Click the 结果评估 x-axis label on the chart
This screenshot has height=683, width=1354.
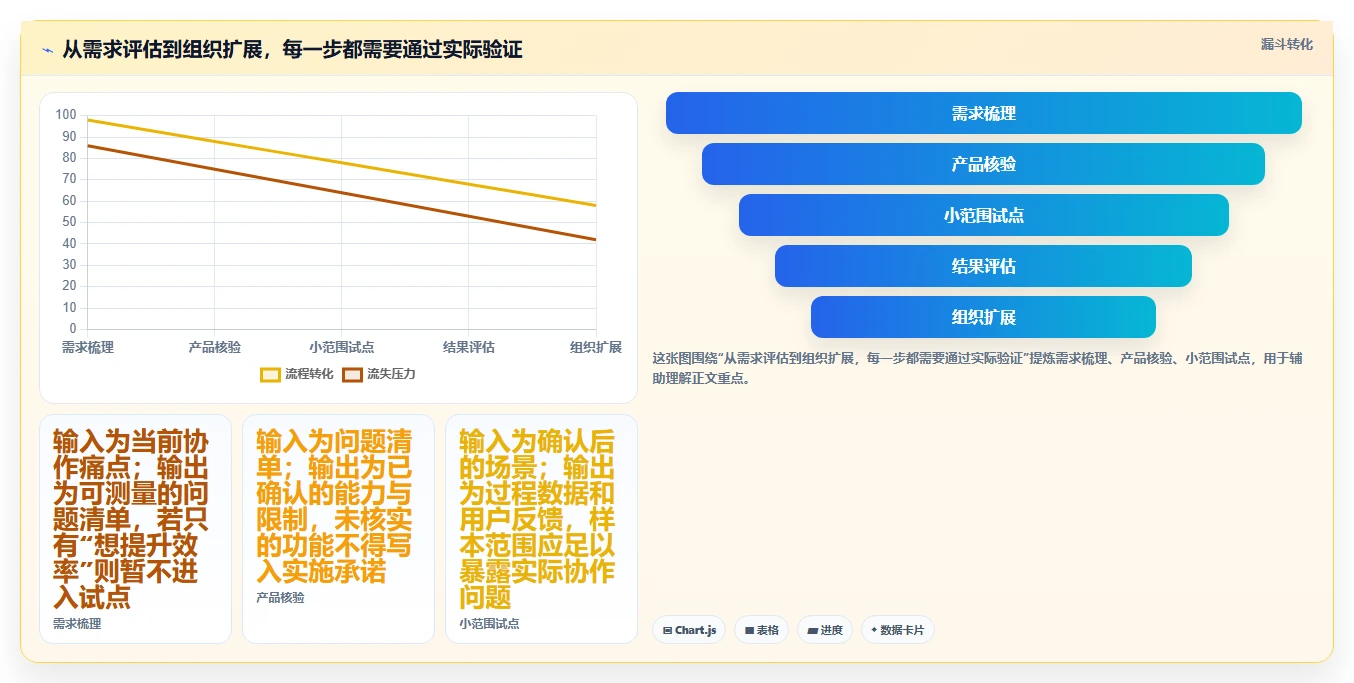[x=469, y=347]
